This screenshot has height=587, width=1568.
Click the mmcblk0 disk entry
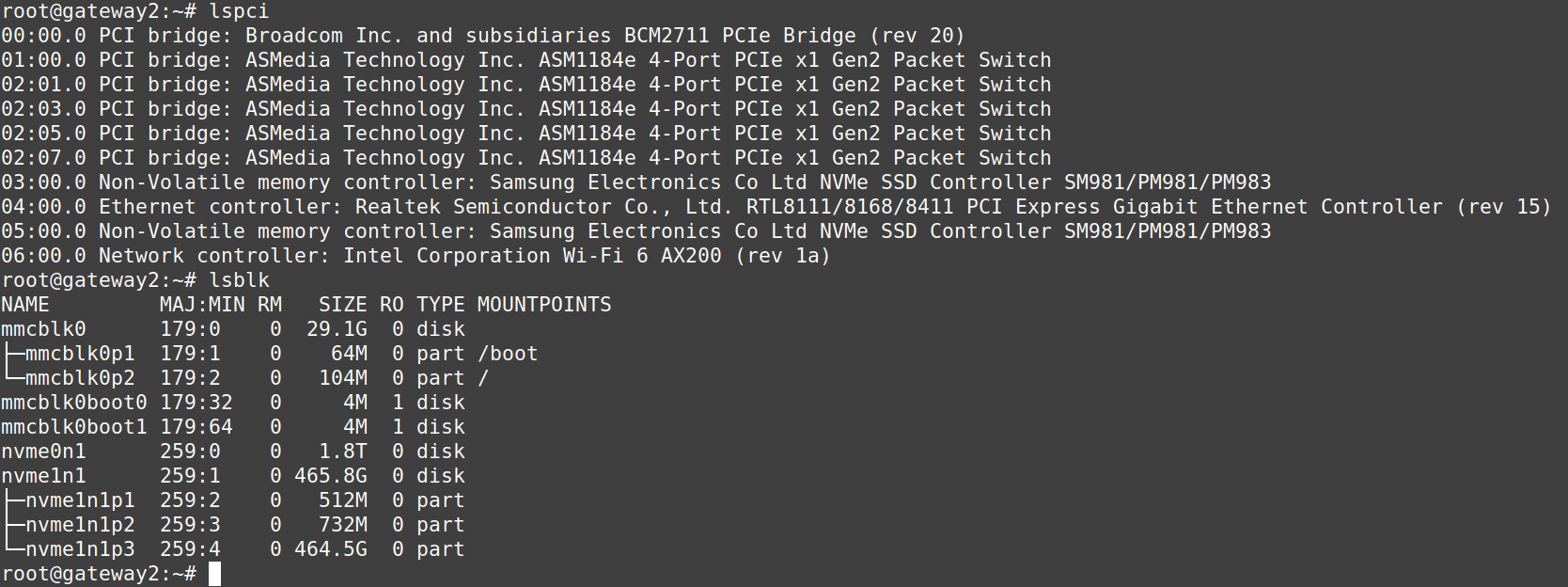tap(43, 329)
